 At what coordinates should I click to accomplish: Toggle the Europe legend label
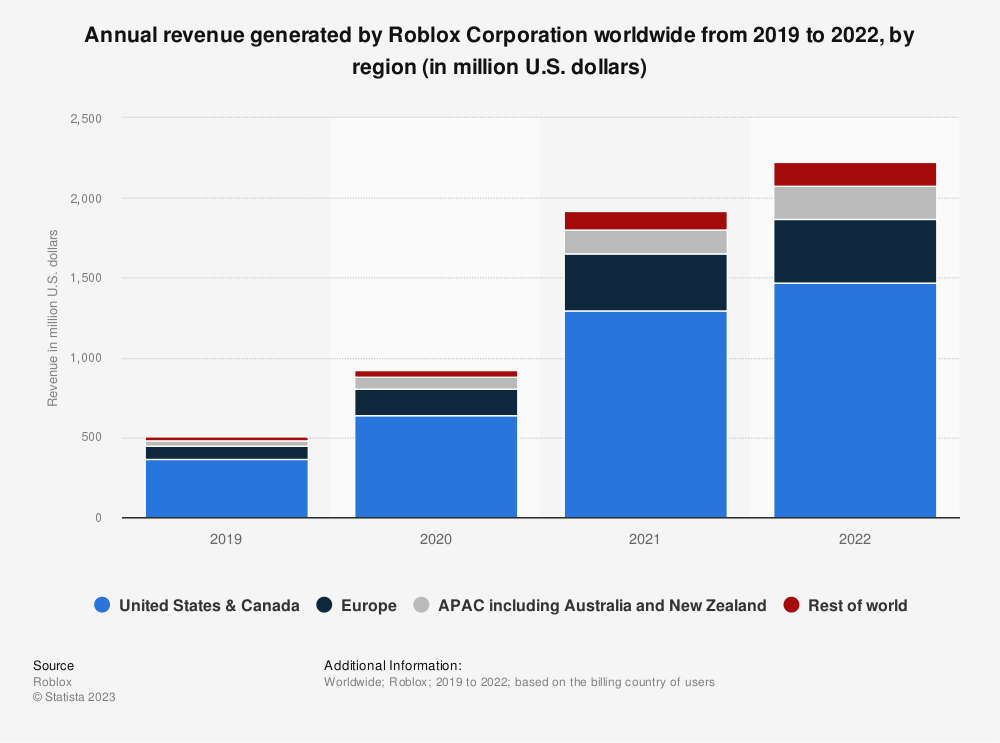point(369,605)
